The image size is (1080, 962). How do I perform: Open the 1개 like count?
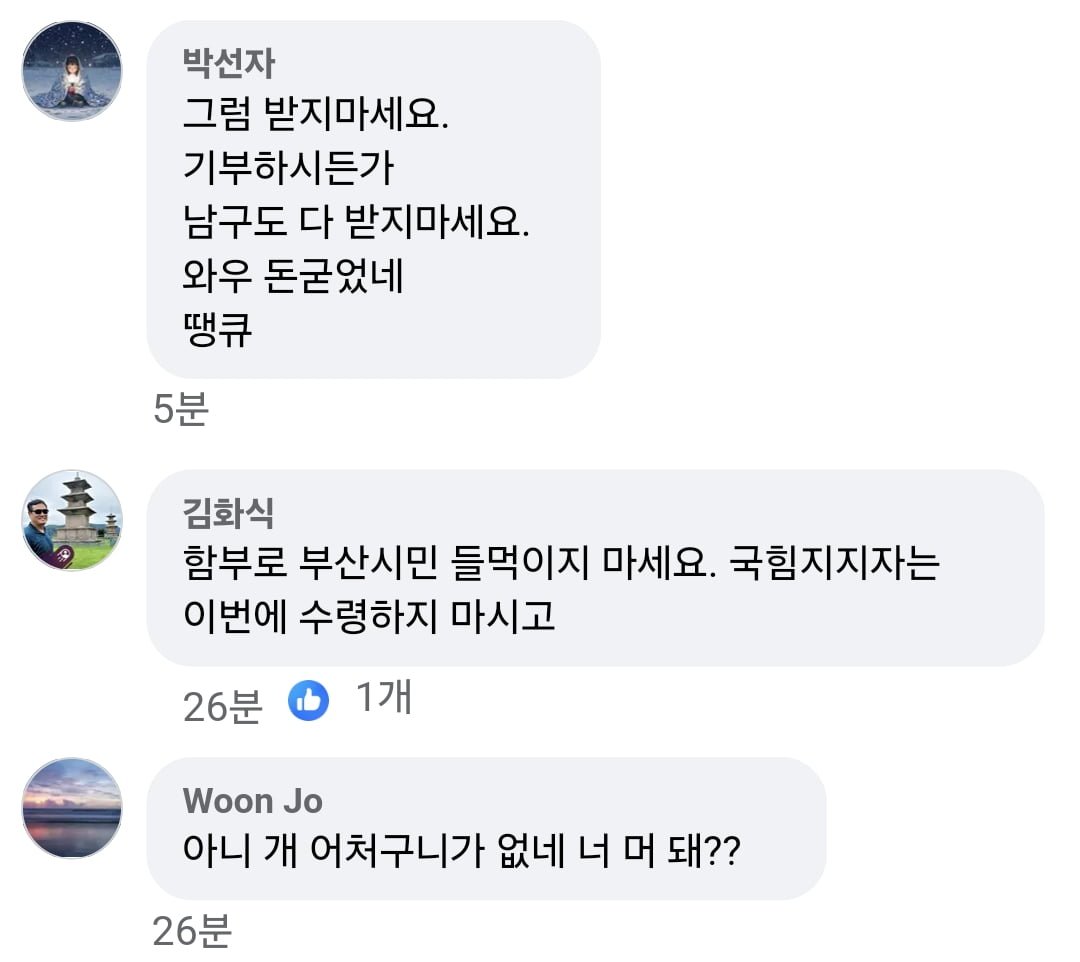click(384, 698)
